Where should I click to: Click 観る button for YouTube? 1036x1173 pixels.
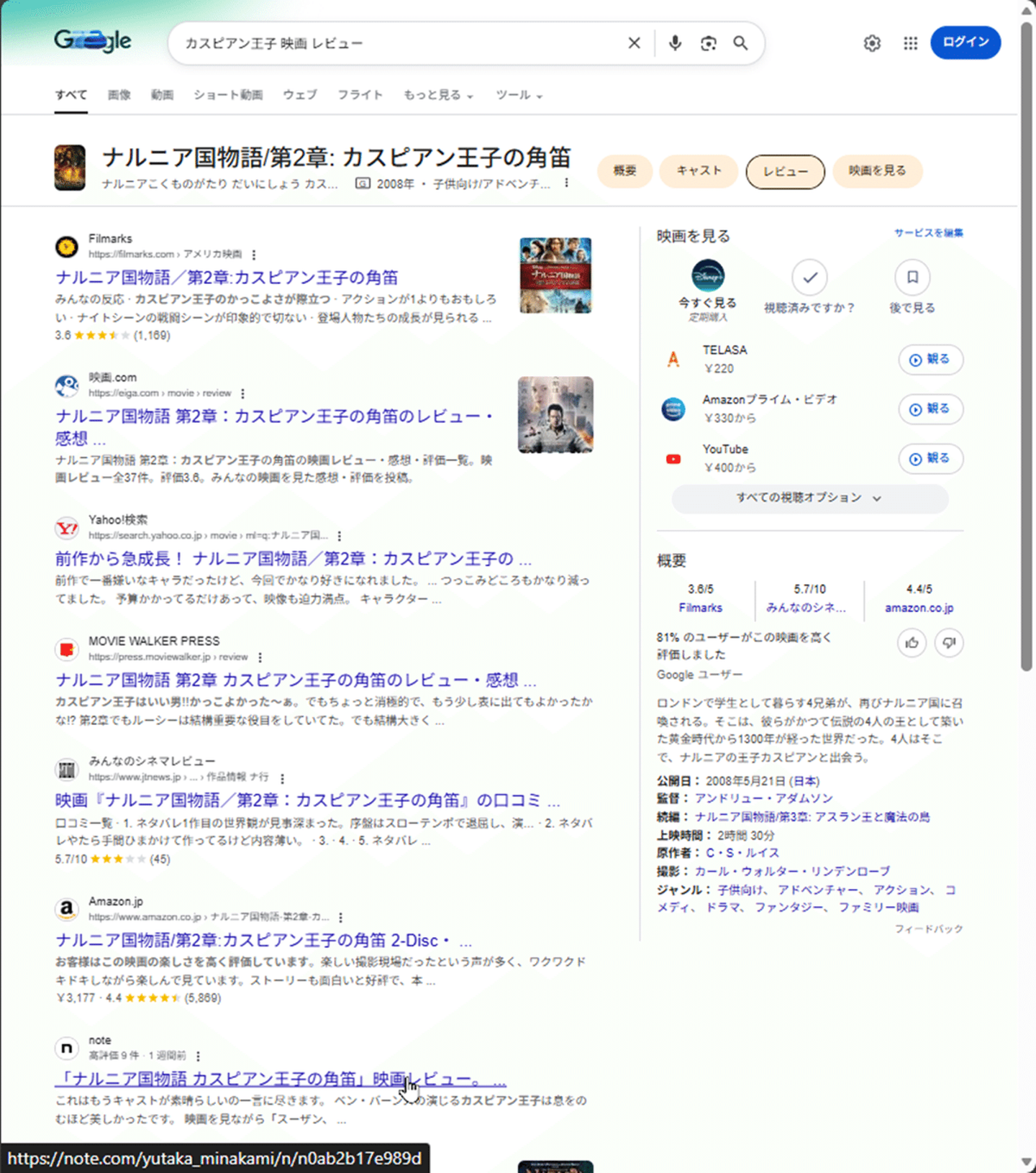click(x=930, y=459)
